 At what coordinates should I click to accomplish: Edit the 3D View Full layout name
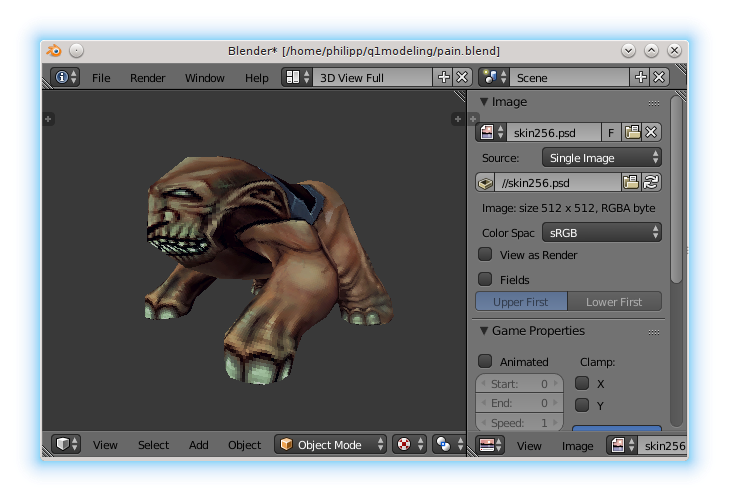373,77
